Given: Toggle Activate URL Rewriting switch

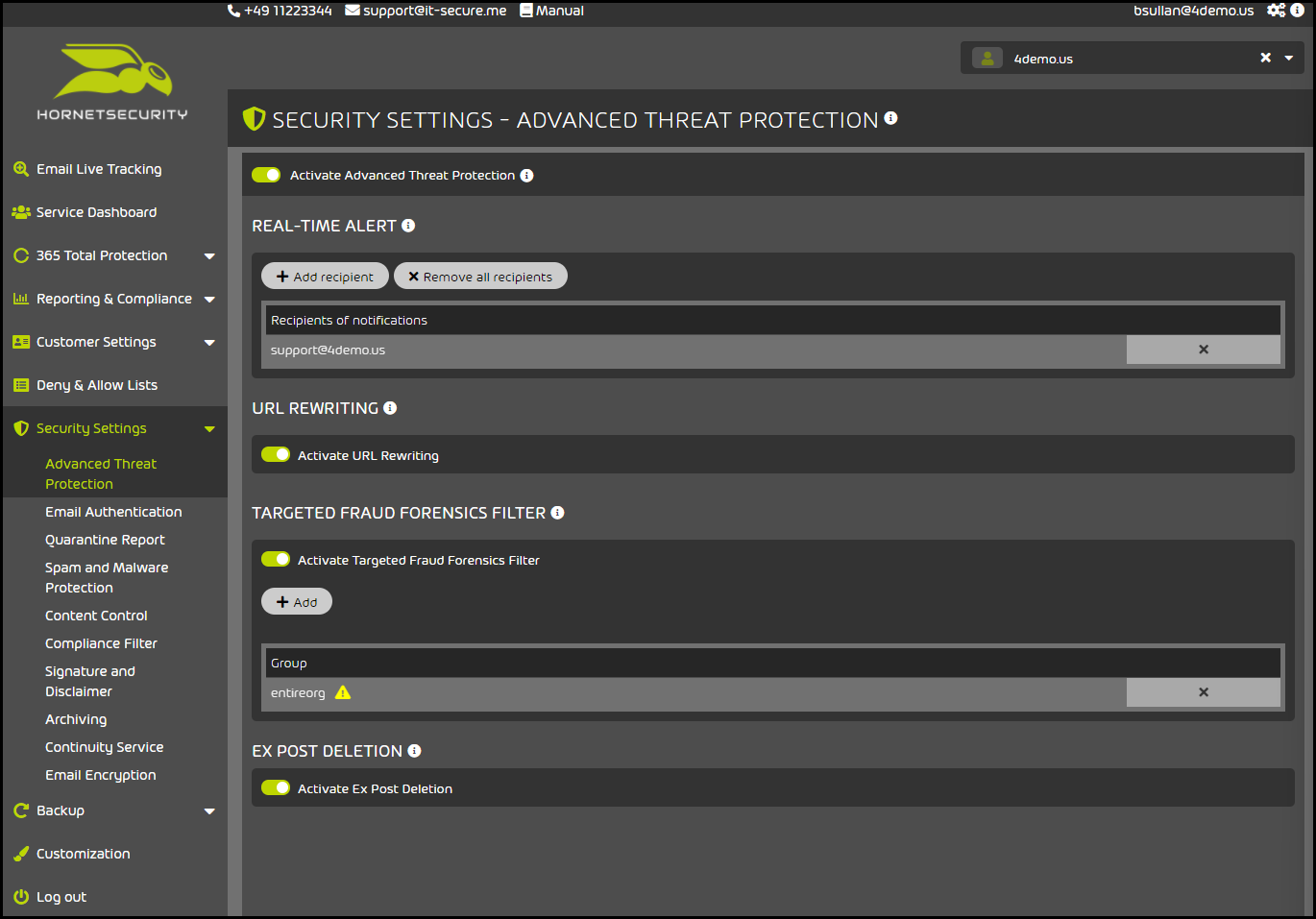Looking at the screenshot, I should pyautogui.click(x=276, y=454).
